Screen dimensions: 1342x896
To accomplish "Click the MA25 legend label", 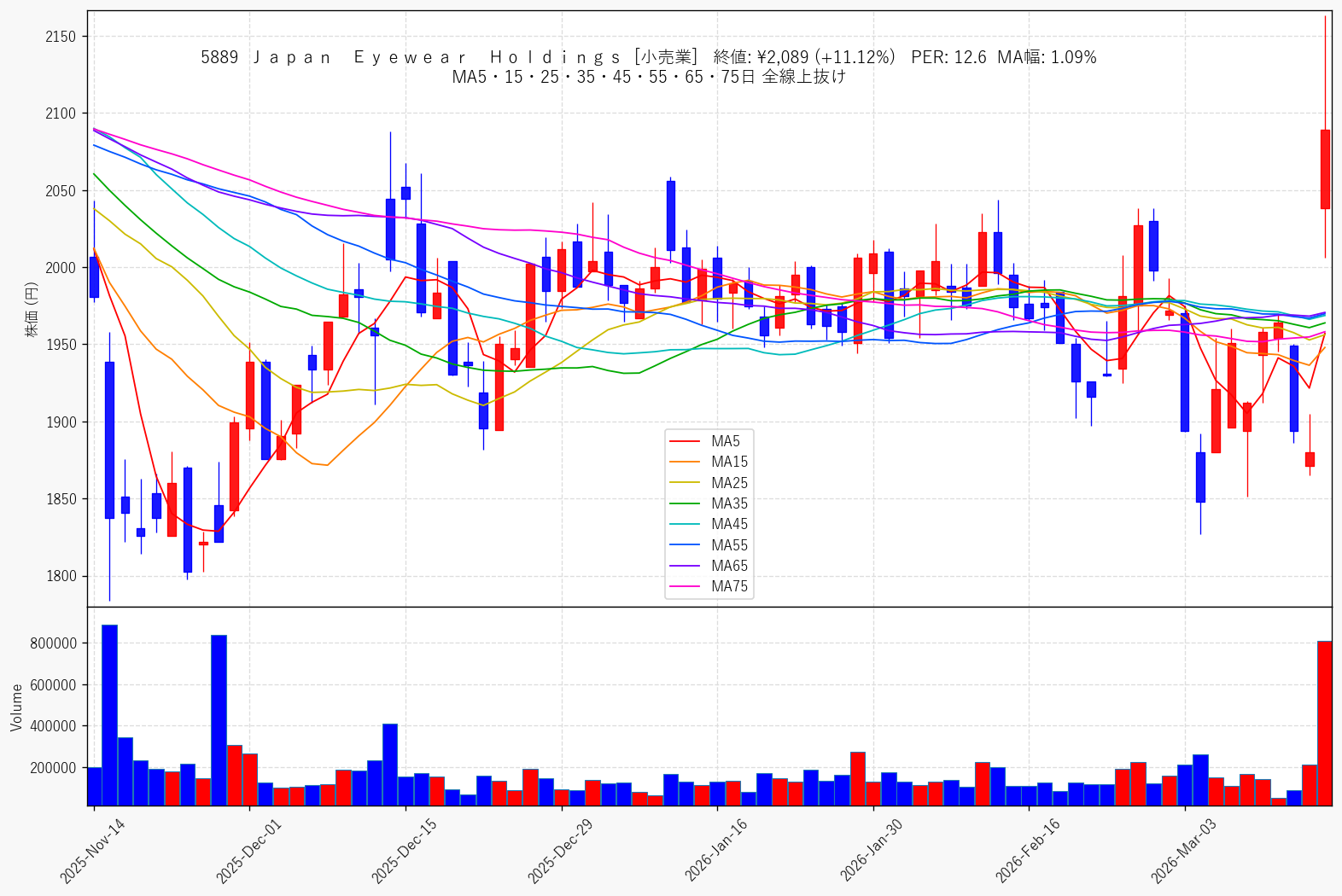I will [x=729, y=483].
